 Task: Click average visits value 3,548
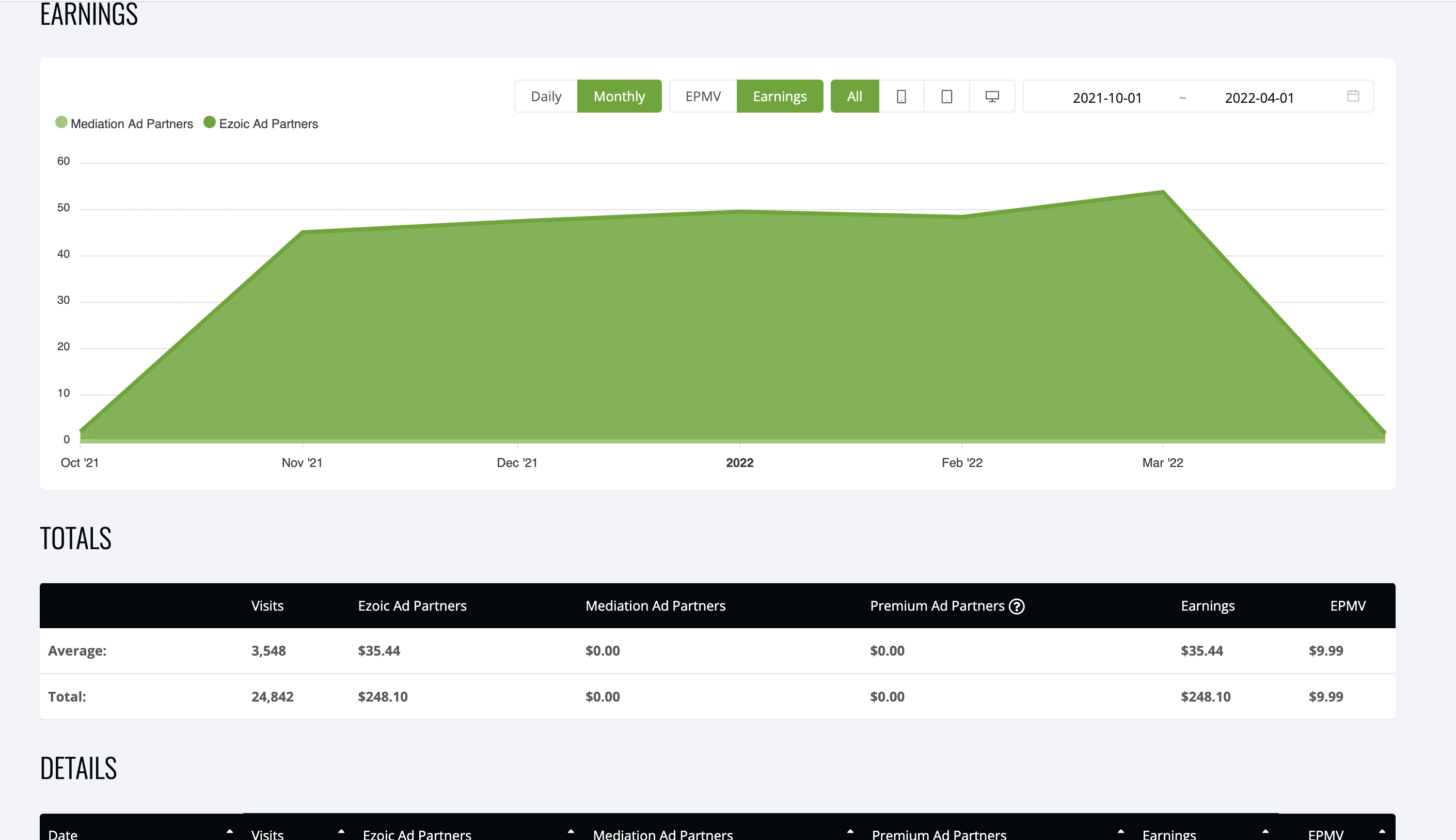point(268,651)
